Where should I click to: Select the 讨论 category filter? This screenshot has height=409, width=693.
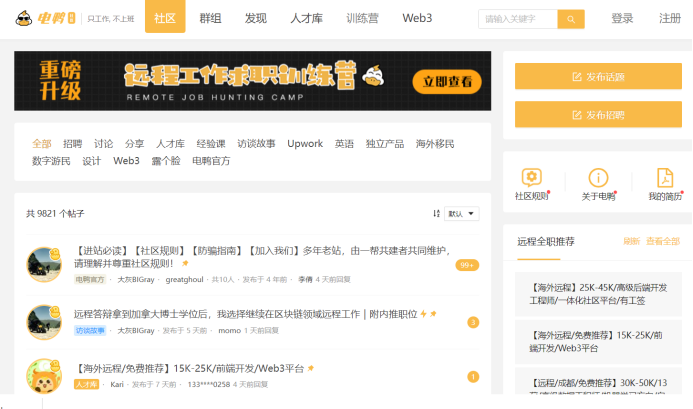(103, 144)
